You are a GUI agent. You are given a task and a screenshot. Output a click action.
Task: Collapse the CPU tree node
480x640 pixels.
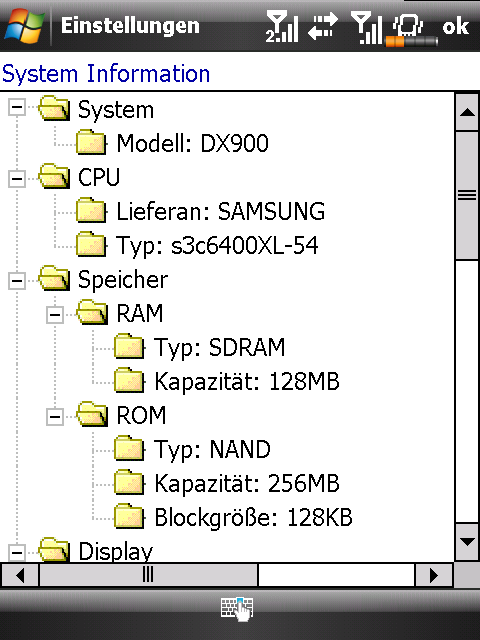pos(17,179)
